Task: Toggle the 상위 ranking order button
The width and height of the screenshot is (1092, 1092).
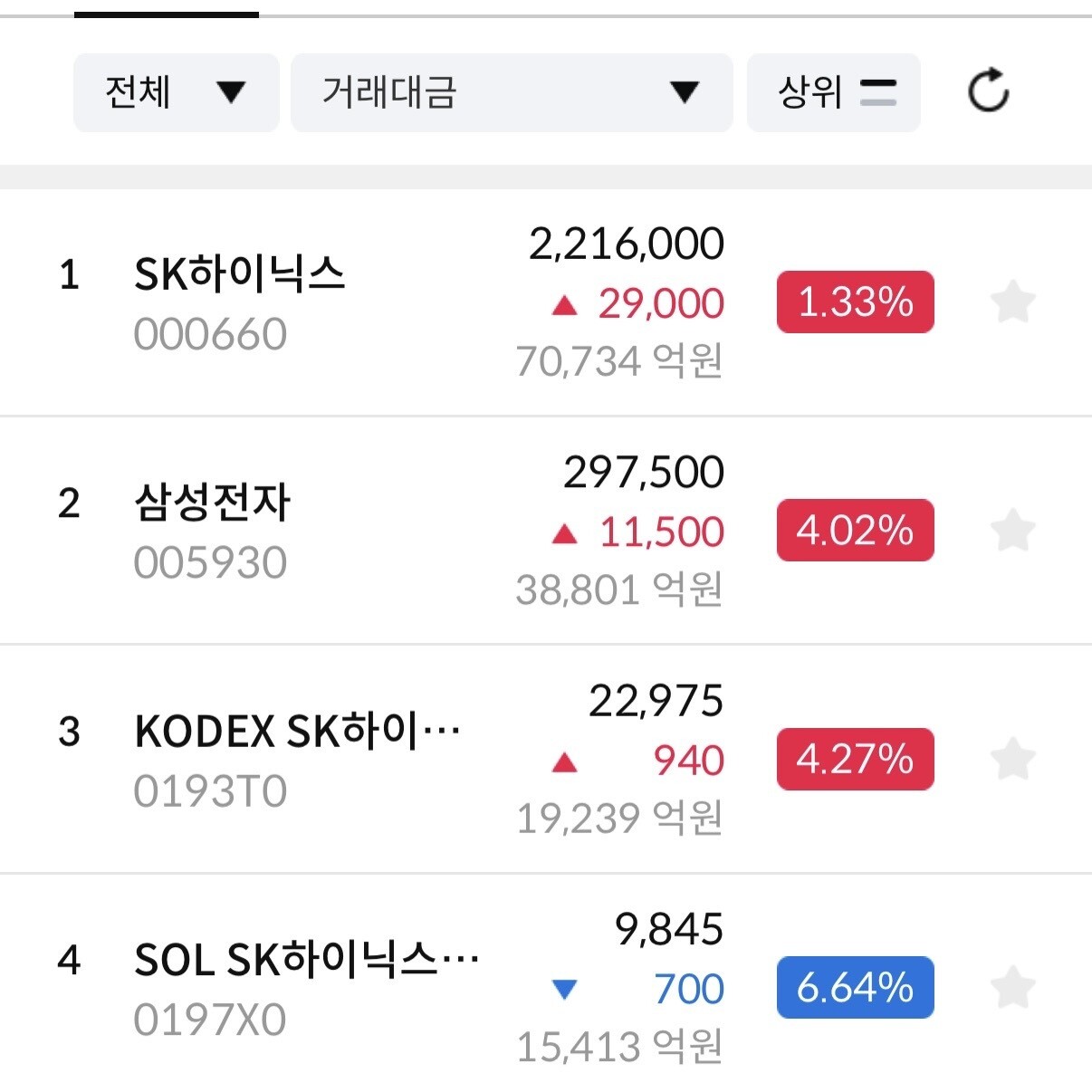Action: point(834,92)
